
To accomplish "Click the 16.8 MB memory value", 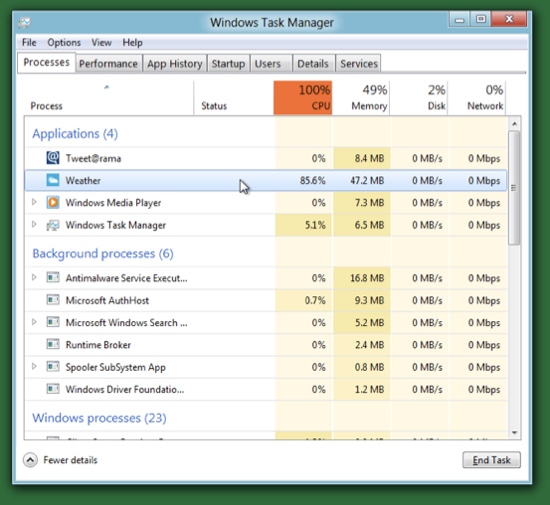I will [367, 278].
